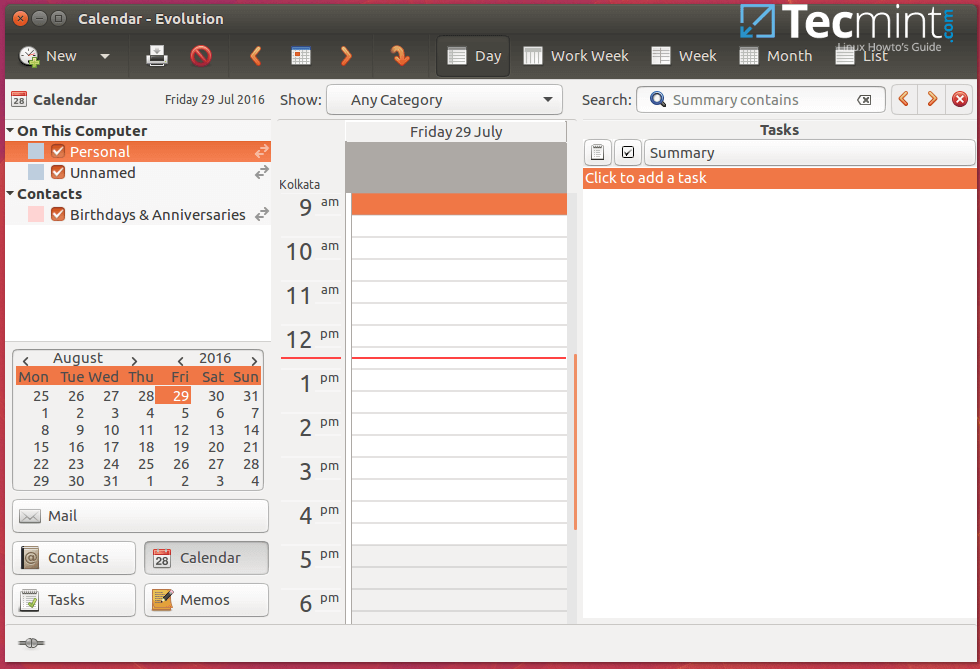Screen dimensions: 980x669
Task: Click the task type column icon
Action: point(598,153)
